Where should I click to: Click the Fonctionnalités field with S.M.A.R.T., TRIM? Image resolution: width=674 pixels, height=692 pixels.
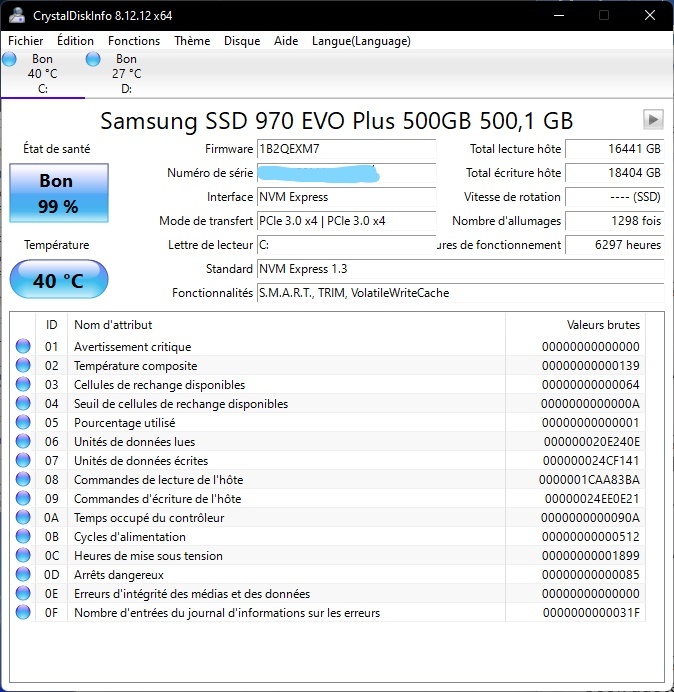tap(461, 293)
